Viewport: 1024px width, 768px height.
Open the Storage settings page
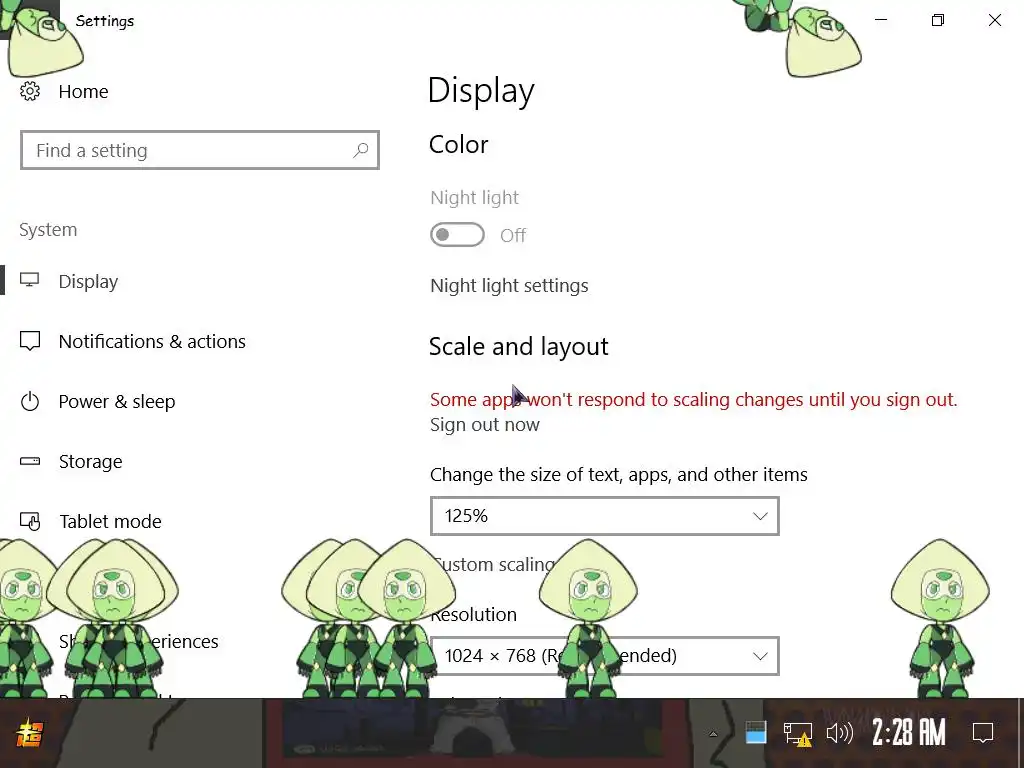pos(90,462)
